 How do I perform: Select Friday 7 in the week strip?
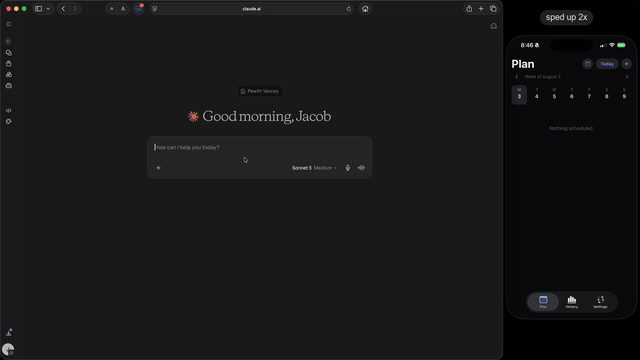pos(589,94)
